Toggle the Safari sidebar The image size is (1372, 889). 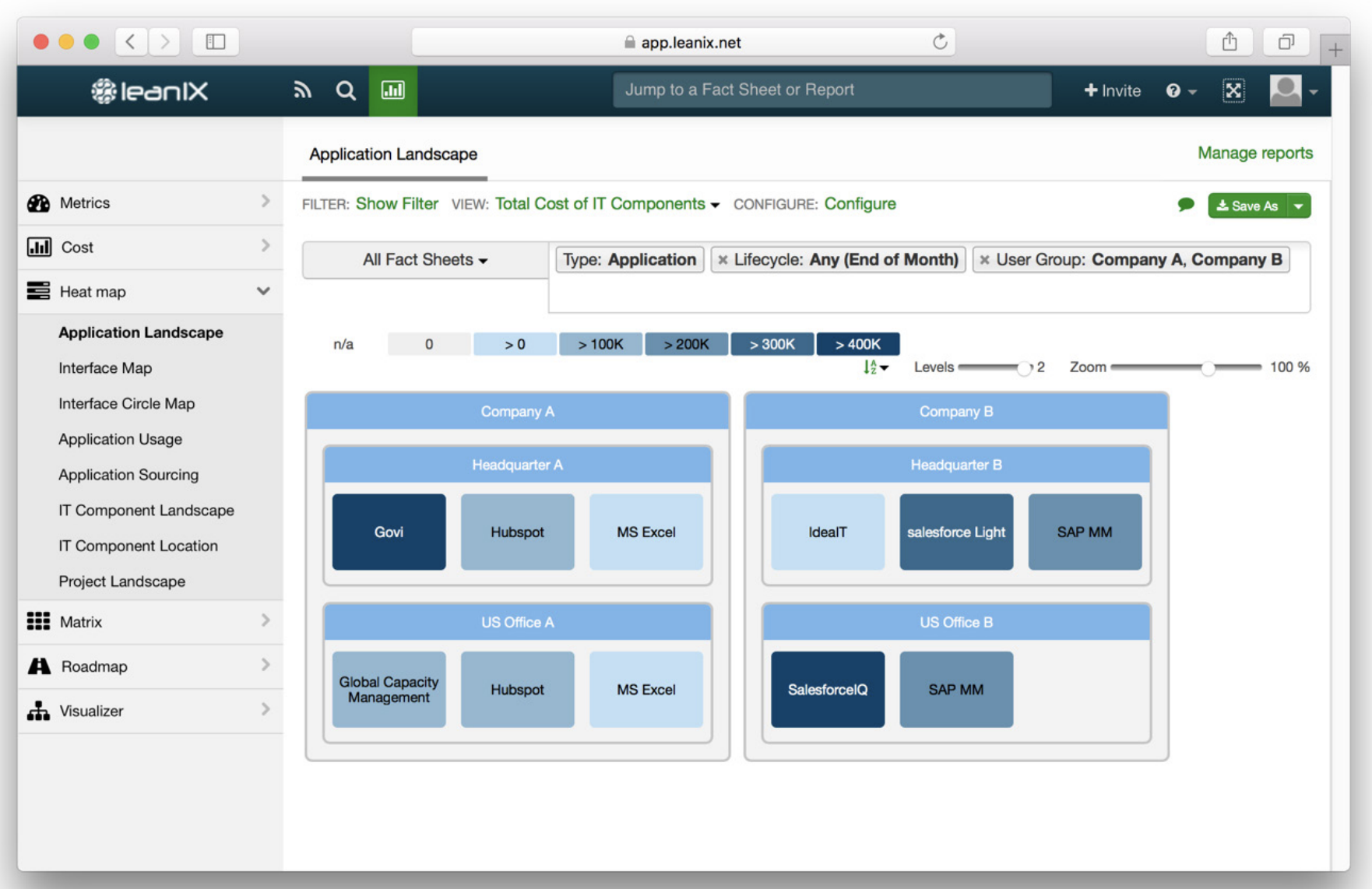(216, 41)
